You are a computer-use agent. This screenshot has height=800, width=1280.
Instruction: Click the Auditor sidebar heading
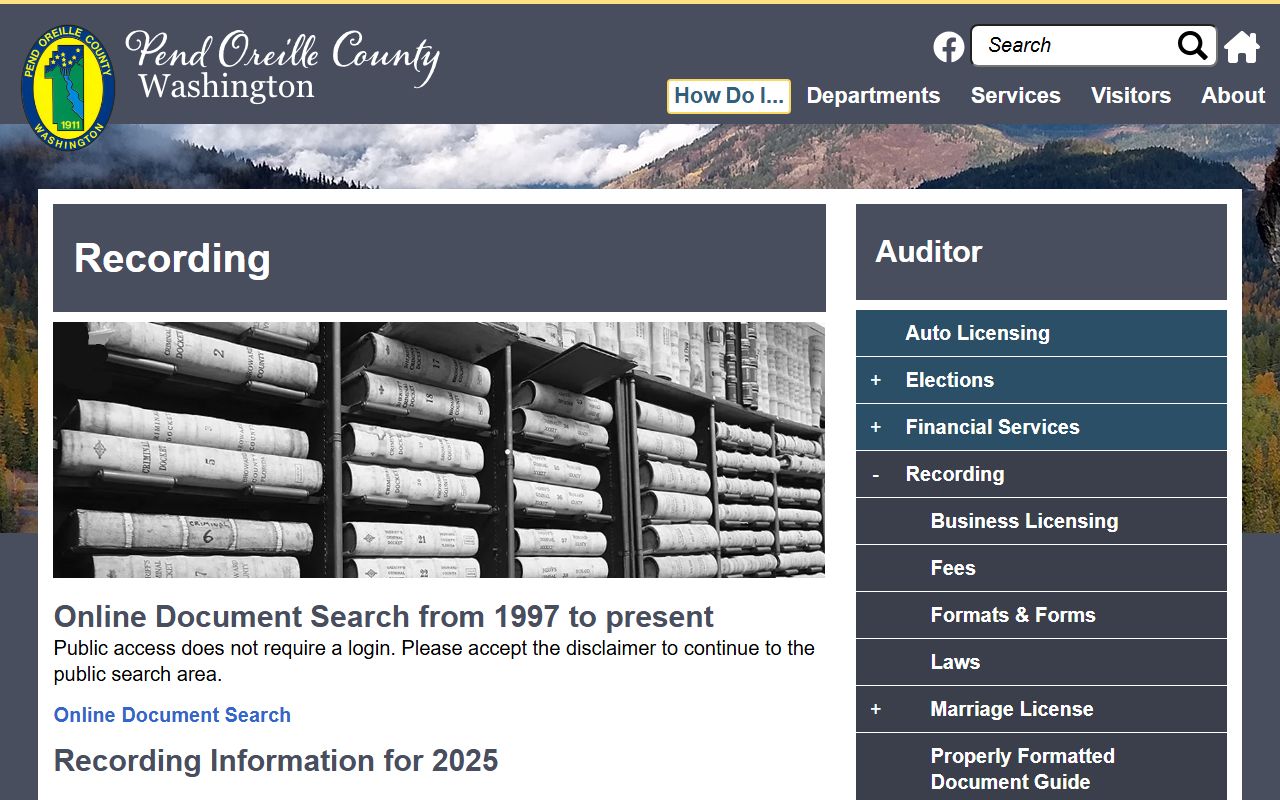pyautogui.click(x=929, y=252)
